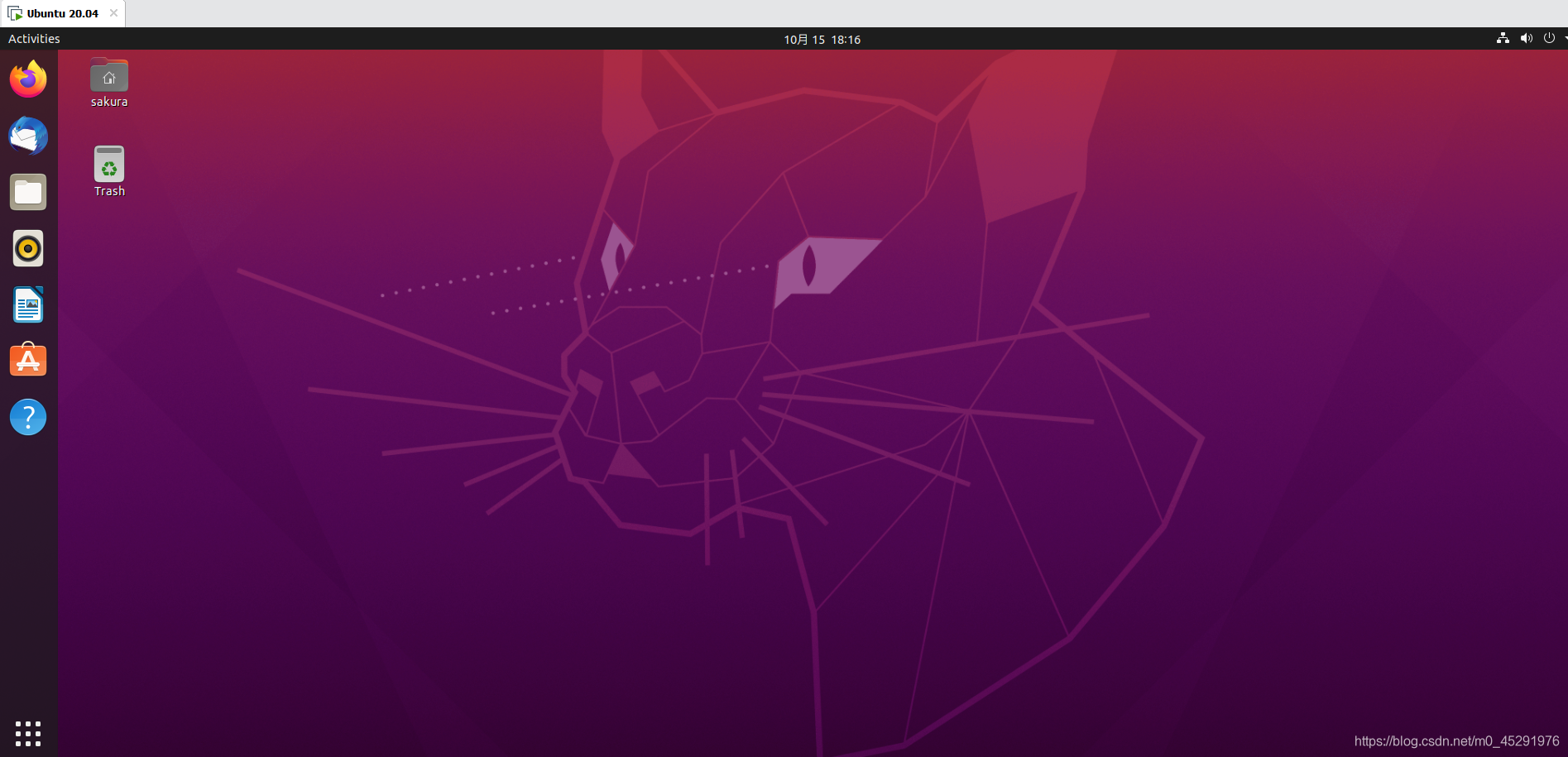The image size is (1568, 757).
Task: Open Ubuntu Software store
Action: click(28, 361)
